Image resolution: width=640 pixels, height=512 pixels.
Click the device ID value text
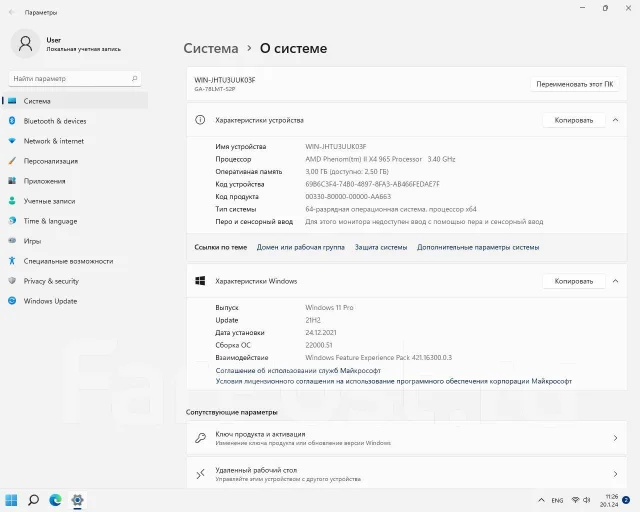coord(372,184)
